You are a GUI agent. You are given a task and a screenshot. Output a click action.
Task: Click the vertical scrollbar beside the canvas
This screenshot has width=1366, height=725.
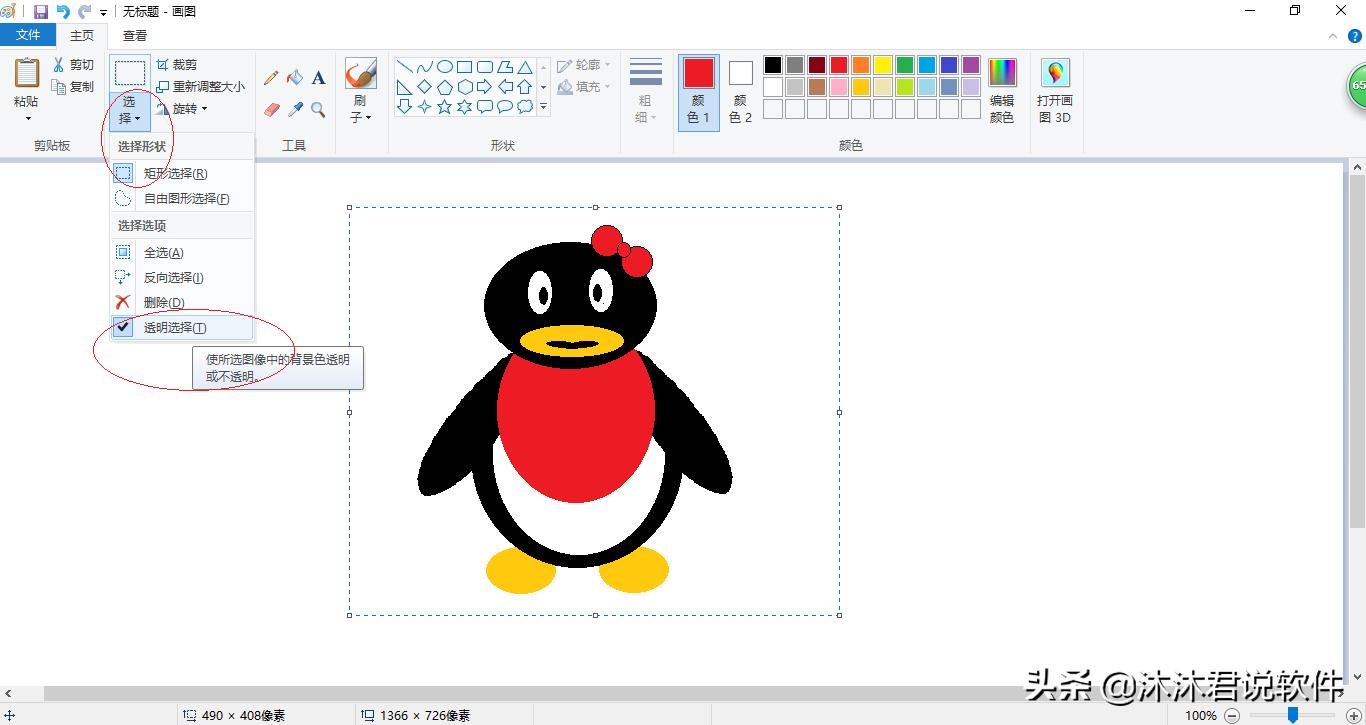click(x=1357, y=351)
